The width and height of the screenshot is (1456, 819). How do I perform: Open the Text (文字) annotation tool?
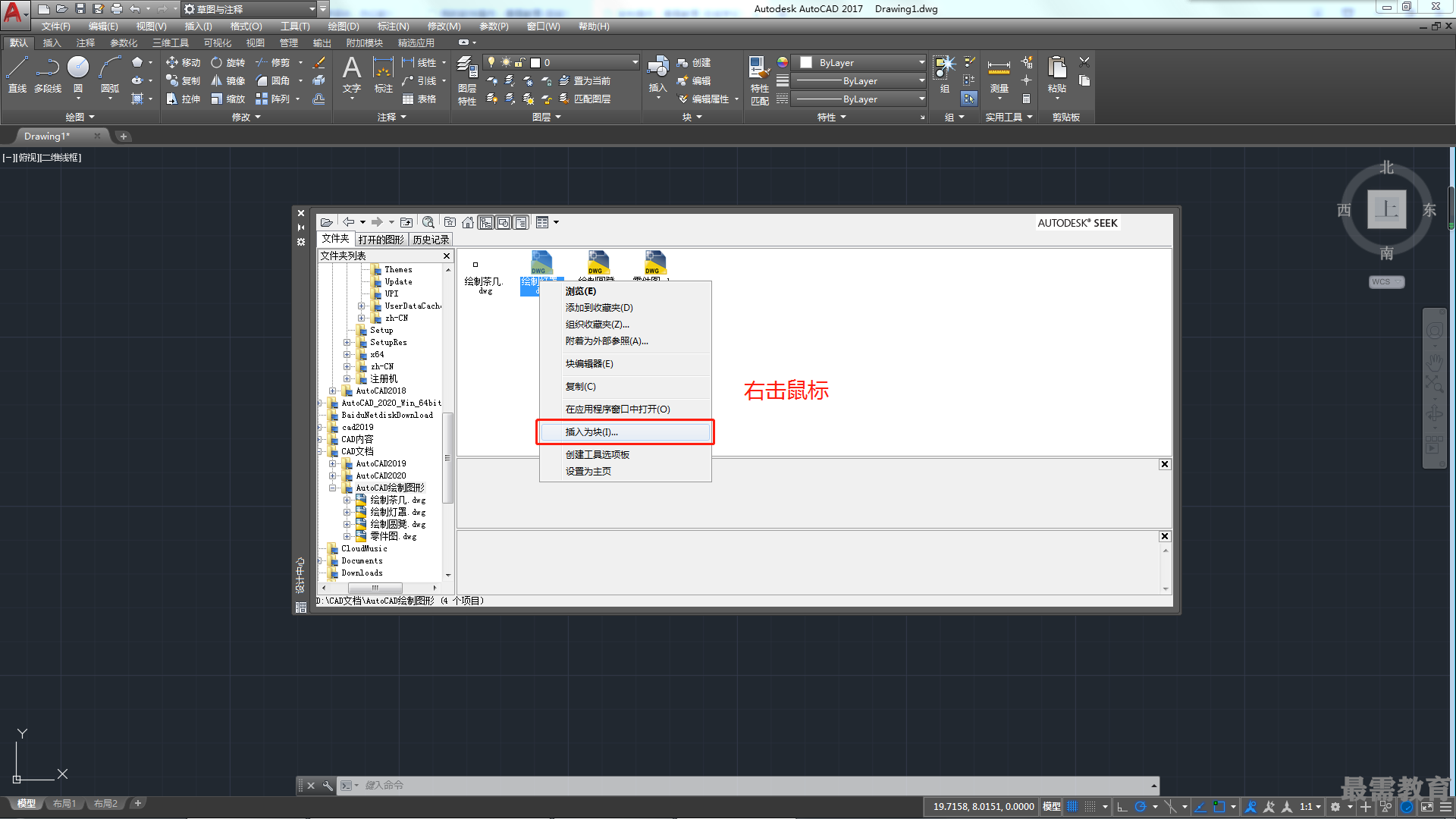352,74
